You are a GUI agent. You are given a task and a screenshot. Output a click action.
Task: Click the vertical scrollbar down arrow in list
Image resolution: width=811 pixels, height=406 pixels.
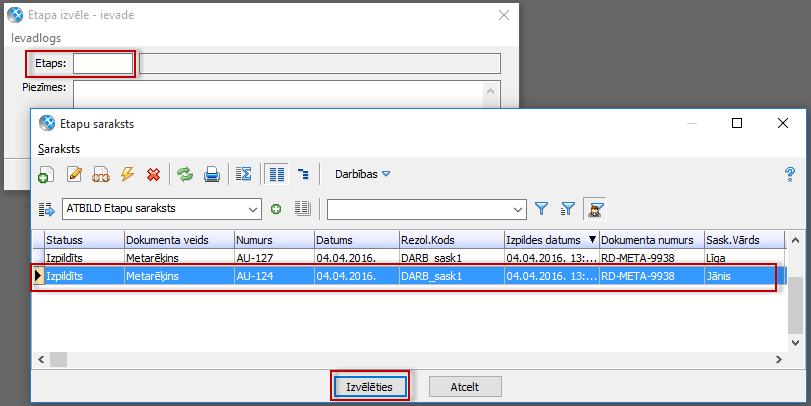click(x=796, y=343)
